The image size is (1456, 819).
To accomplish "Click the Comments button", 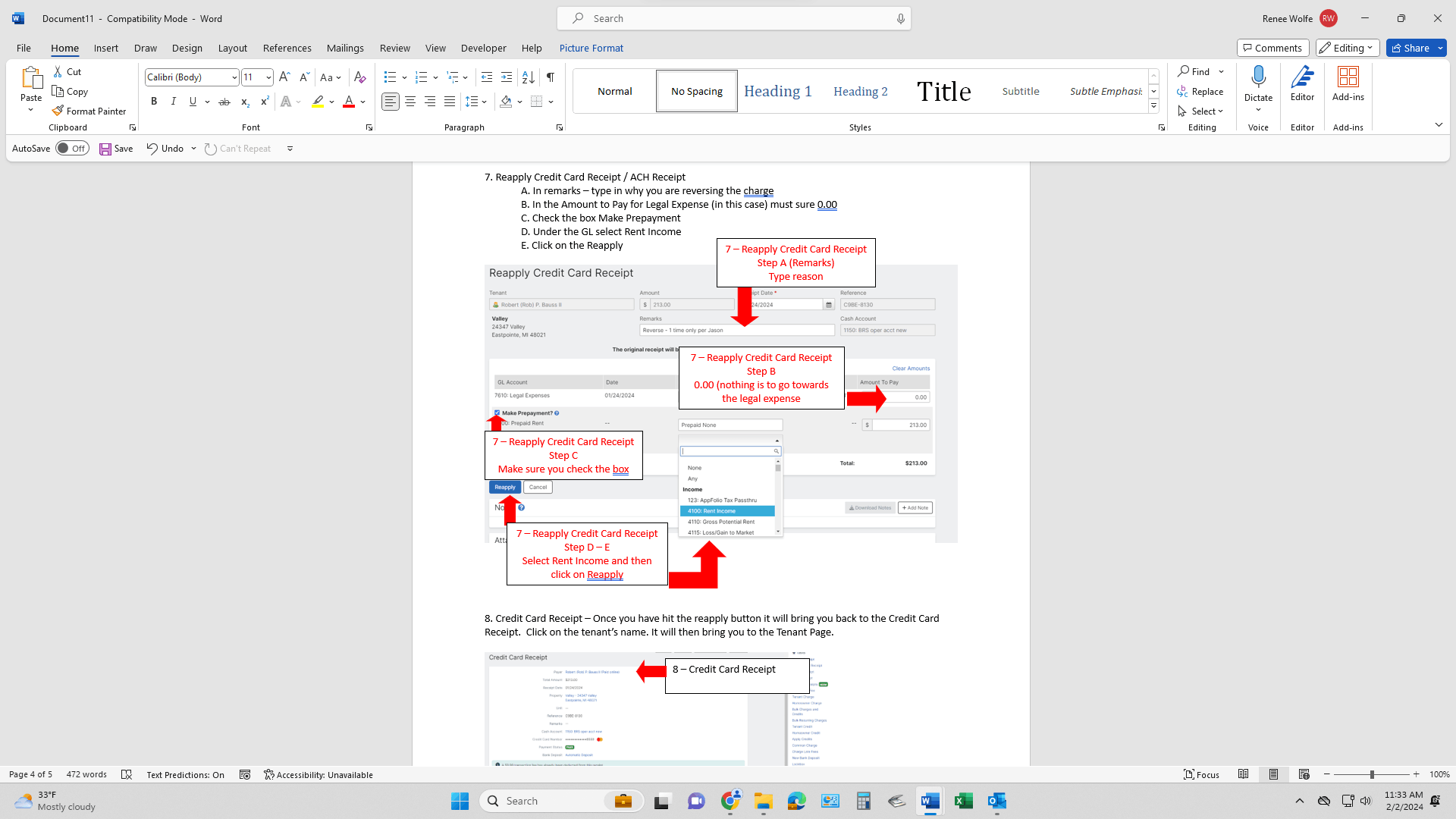I will pos(1272,48).
